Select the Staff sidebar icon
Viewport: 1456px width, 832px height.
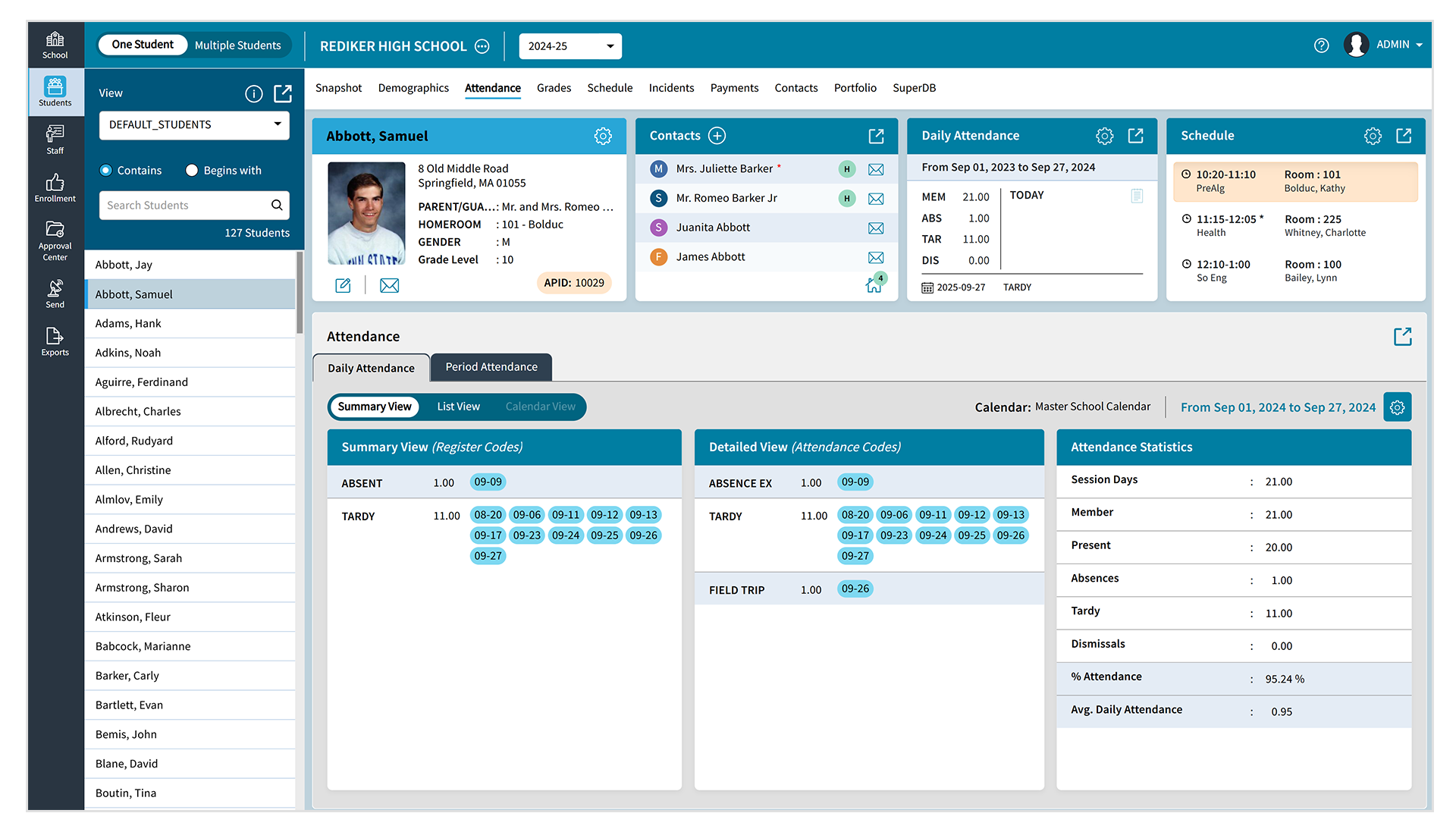[x=55, y=139]
